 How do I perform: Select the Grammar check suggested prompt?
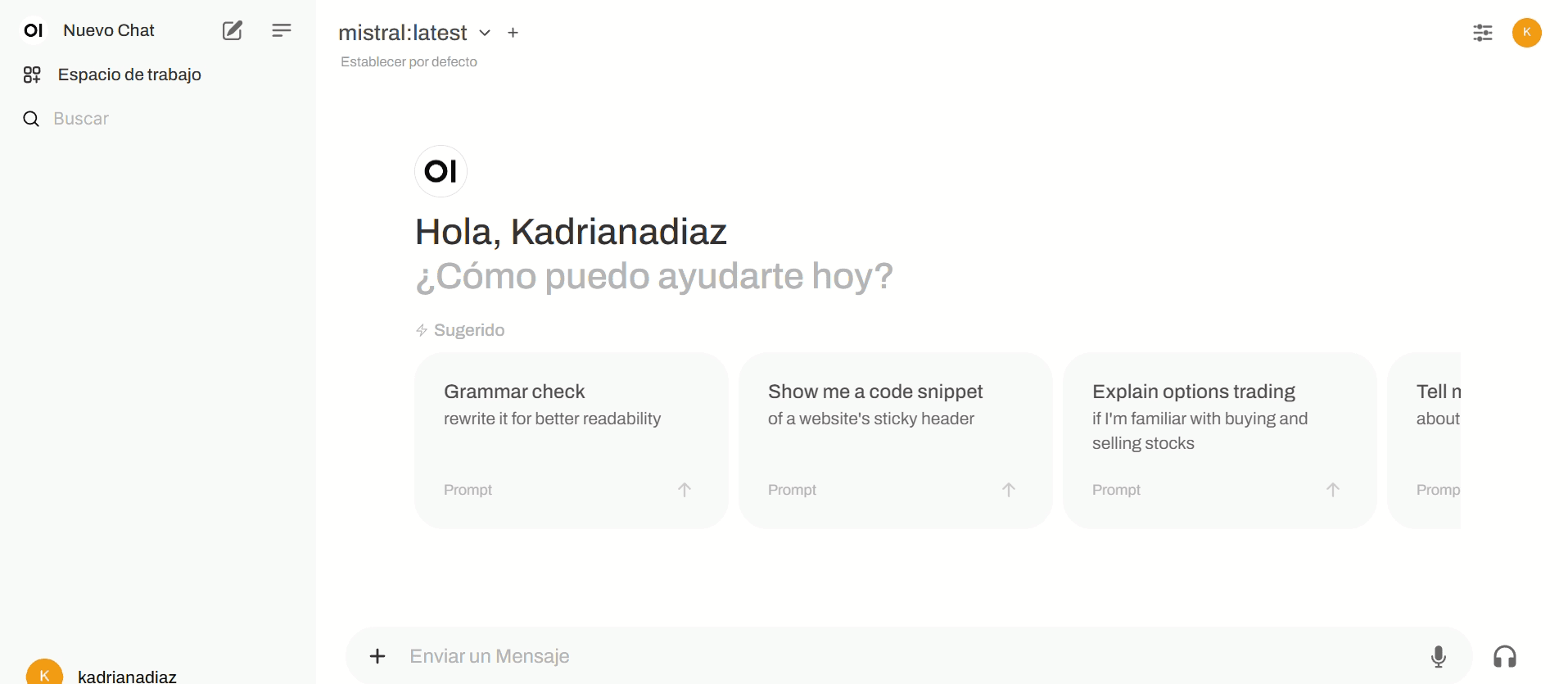(x=571, y=441)
